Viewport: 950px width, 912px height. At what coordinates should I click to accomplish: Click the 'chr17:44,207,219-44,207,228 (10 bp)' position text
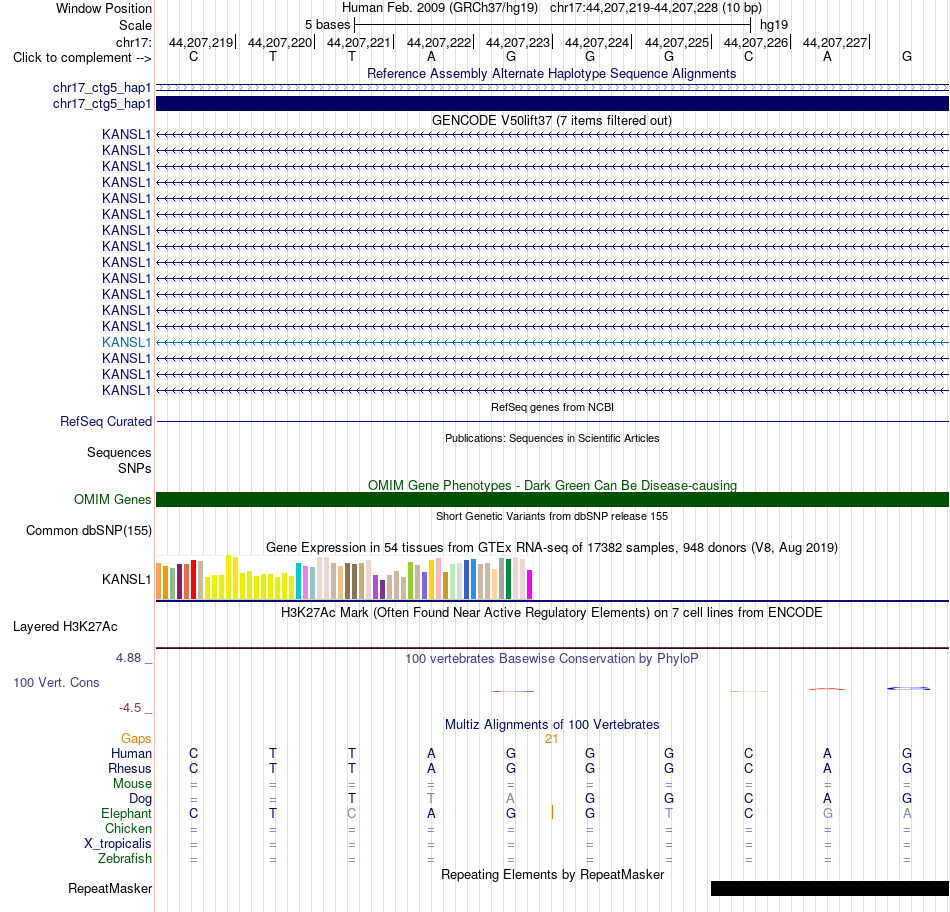point(656,8)
